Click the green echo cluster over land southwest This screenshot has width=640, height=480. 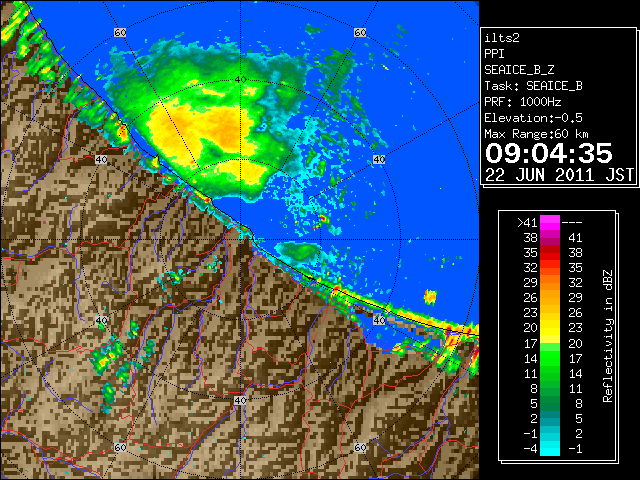pyautogui.click(x=107, y=356)
